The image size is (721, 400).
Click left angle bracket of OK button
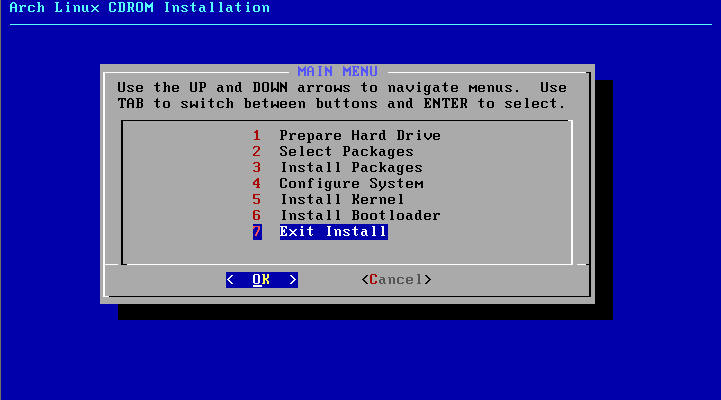230,280
